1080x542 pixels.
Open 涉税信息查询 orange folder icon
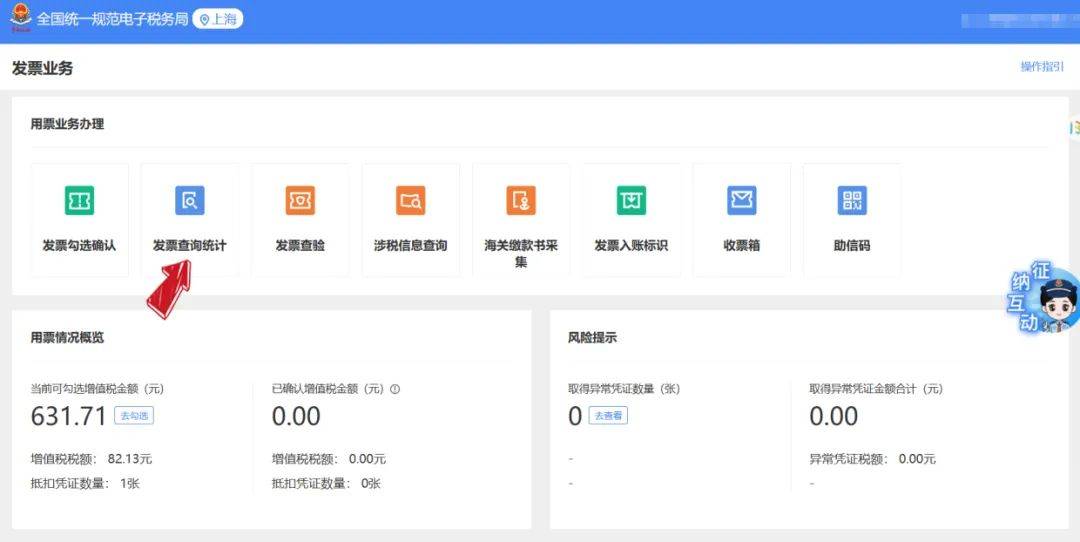pyautogui.click(x=411, y=200)
